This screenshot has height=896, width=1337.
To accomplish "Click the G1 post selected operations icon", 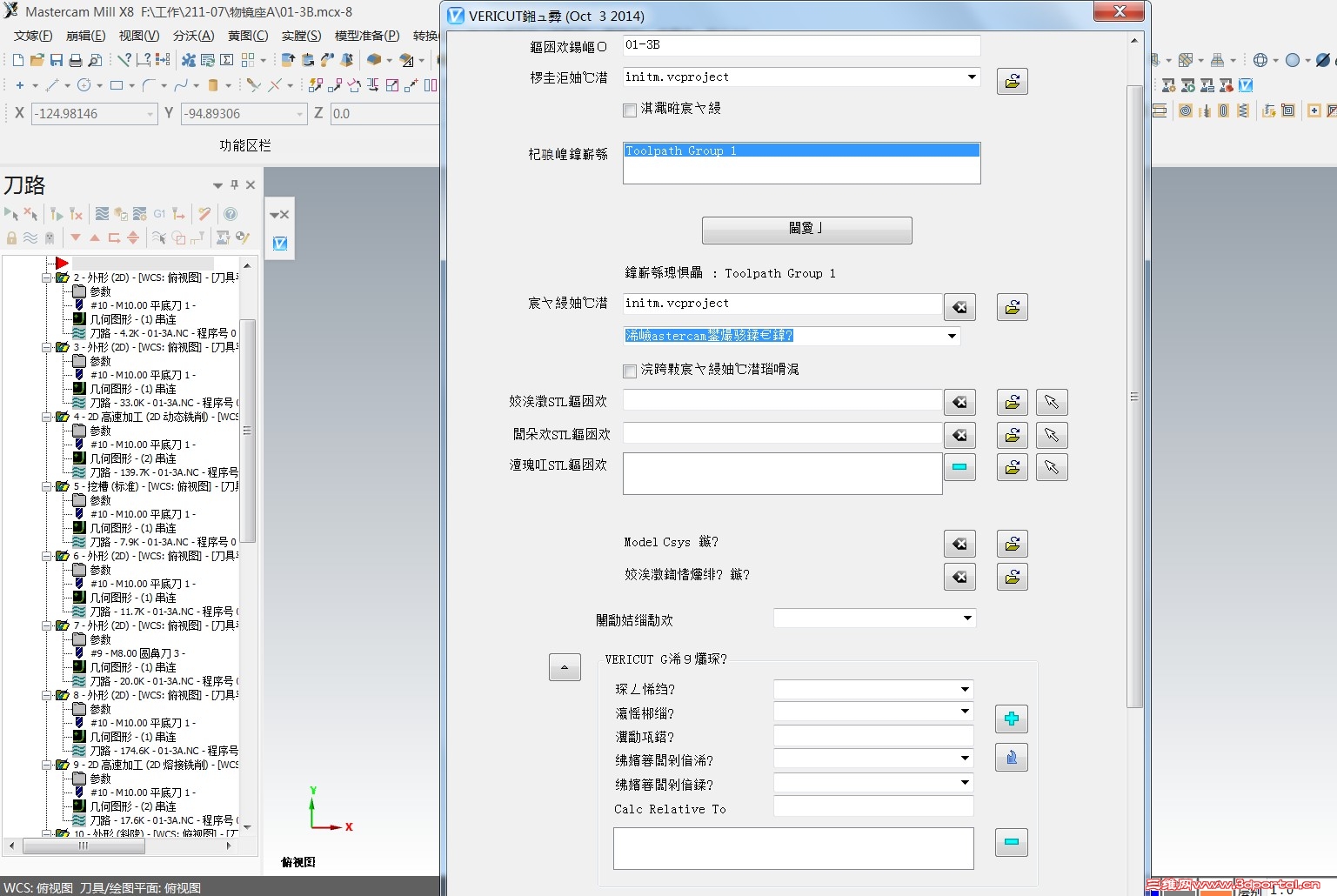I will pos(159,214).
